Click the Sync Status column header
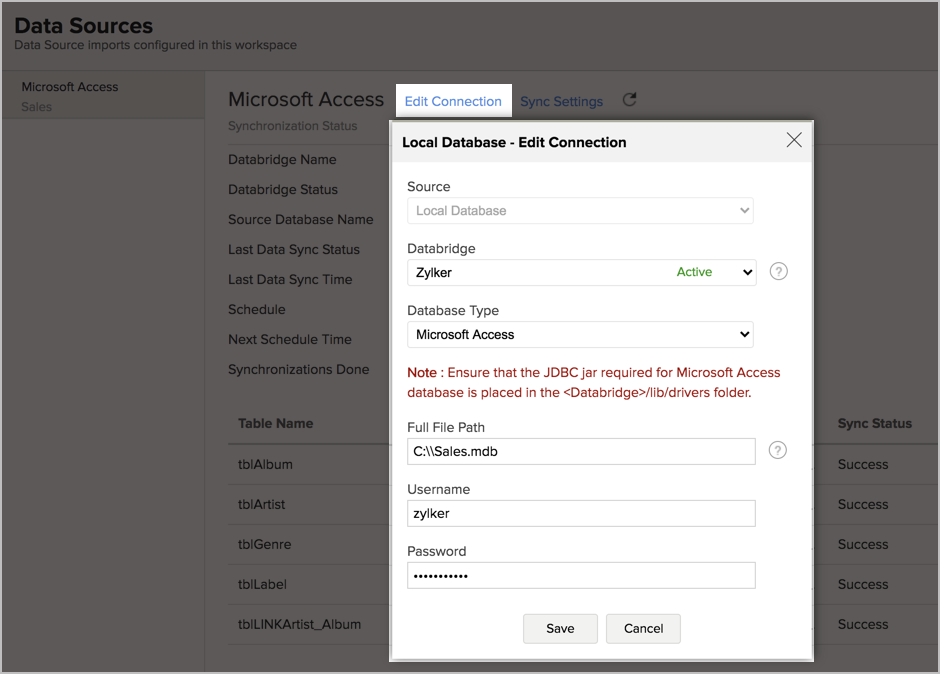The width and height of the screenshot is (940, 674). pos(875,423)
